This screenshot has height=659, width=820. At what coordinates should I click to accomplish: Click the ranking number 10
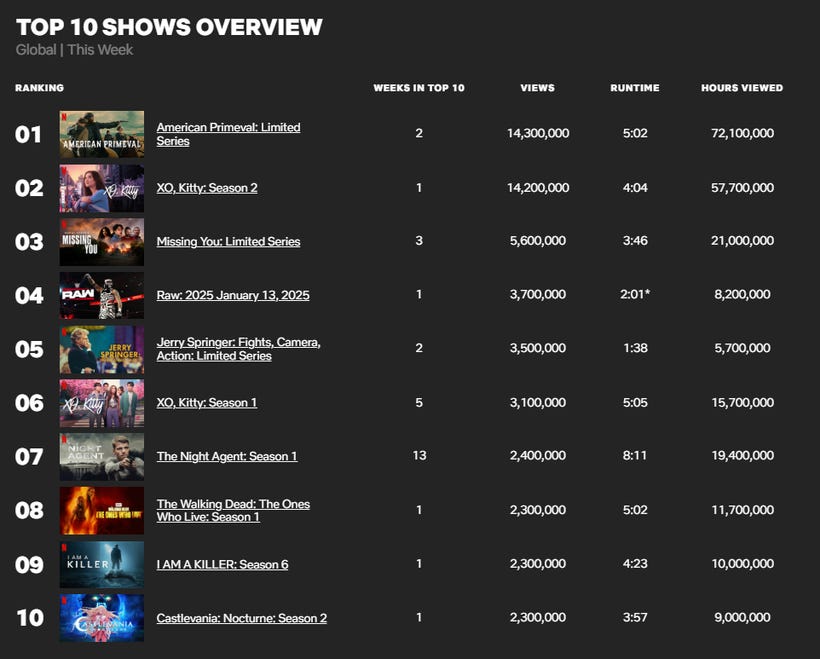tap(30, 618)
